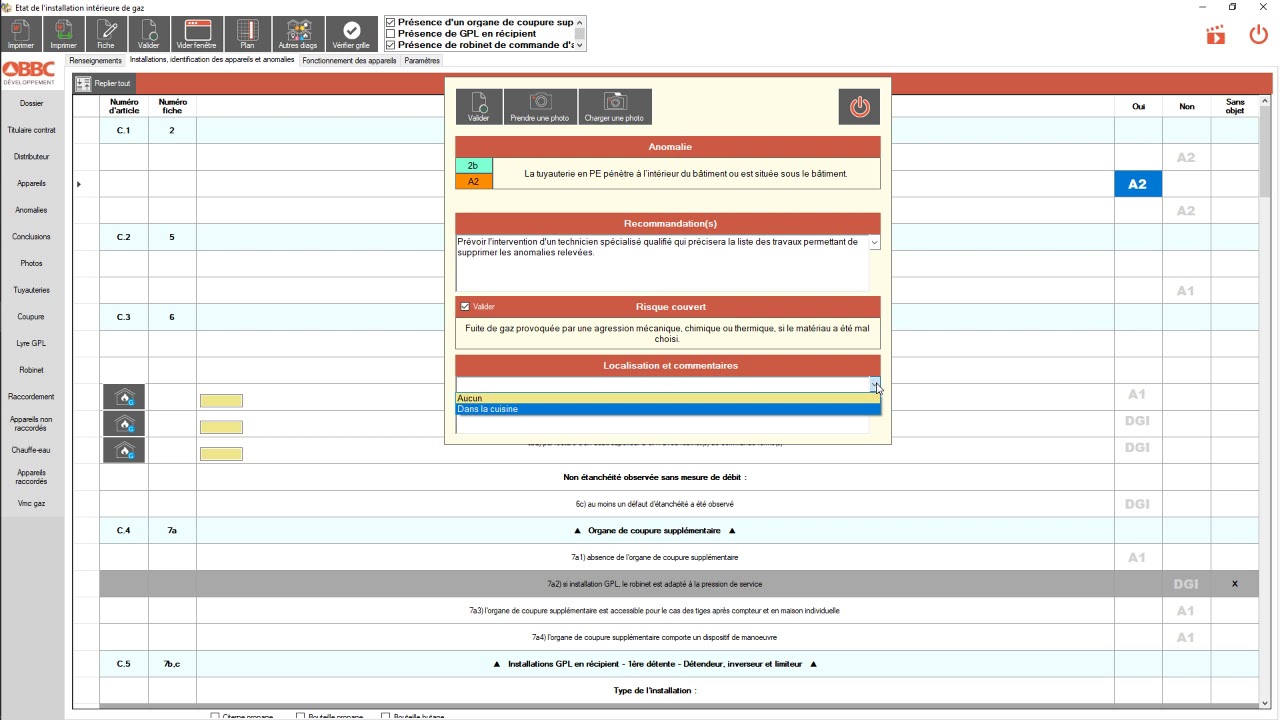Click the red video clapper icon
Image resolution: width=1280 pixels, height=720 pixels.
pos(1216,35)
